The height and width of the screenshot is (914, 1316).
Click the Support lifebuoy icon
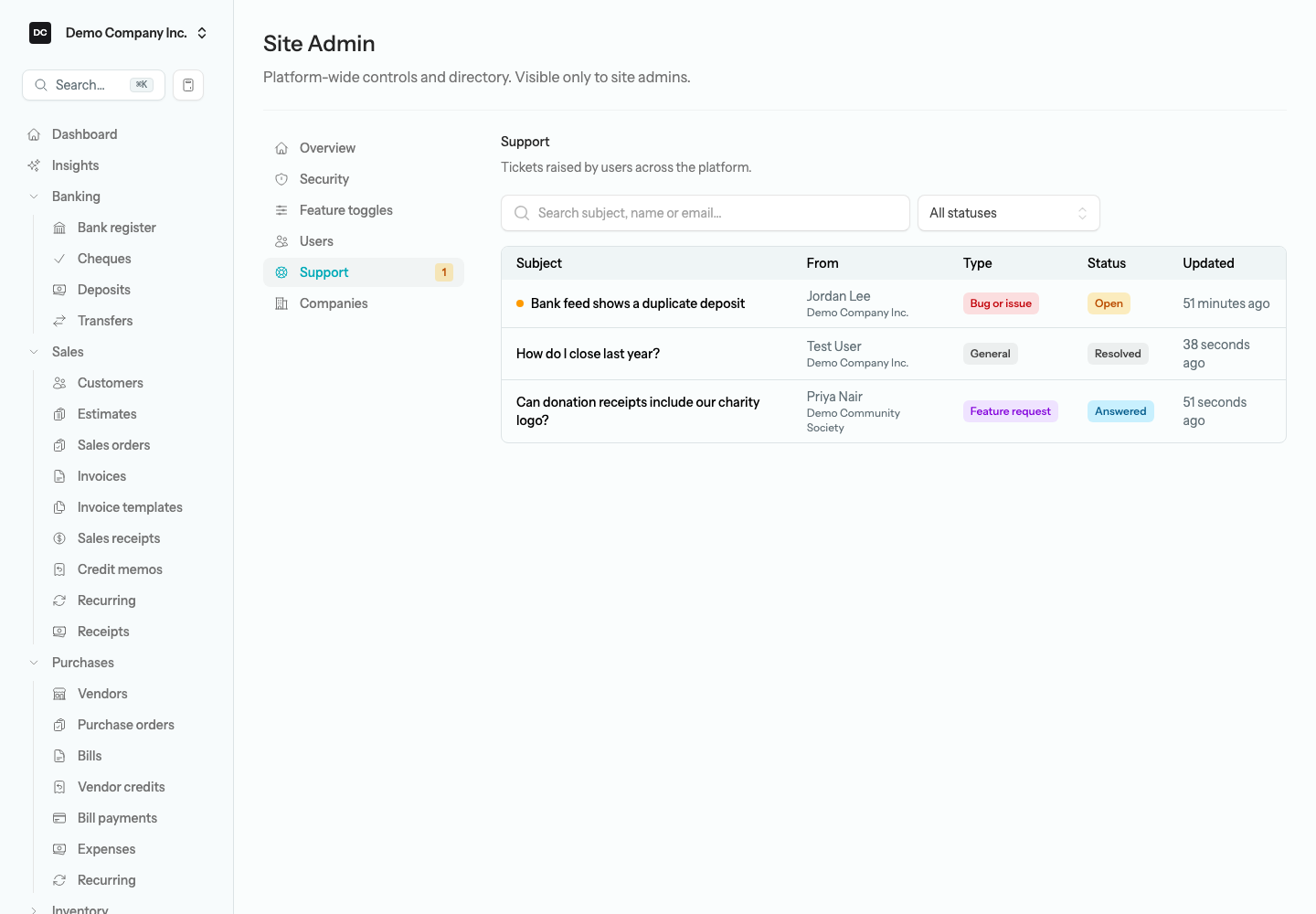point(281,272)
